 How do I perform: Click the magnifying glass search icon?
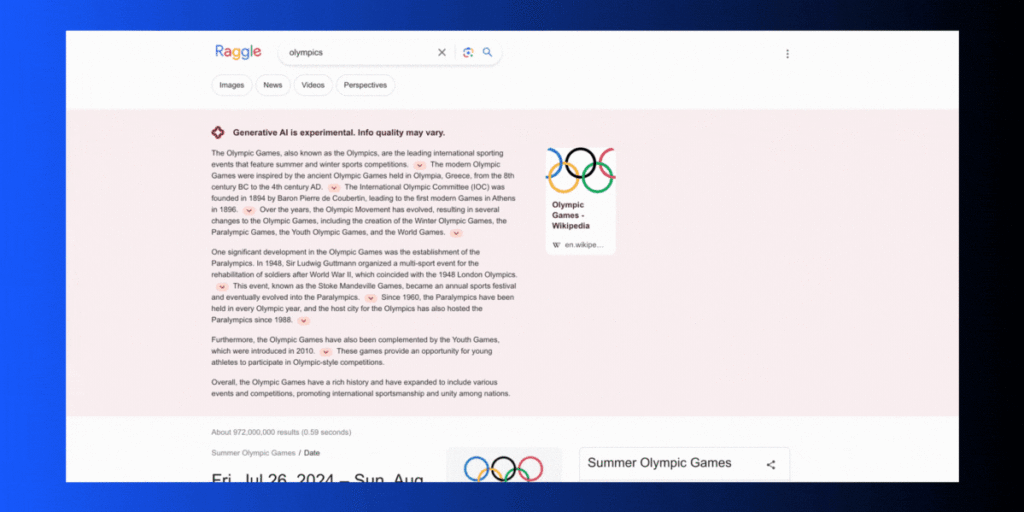click(x=488, y=52)
